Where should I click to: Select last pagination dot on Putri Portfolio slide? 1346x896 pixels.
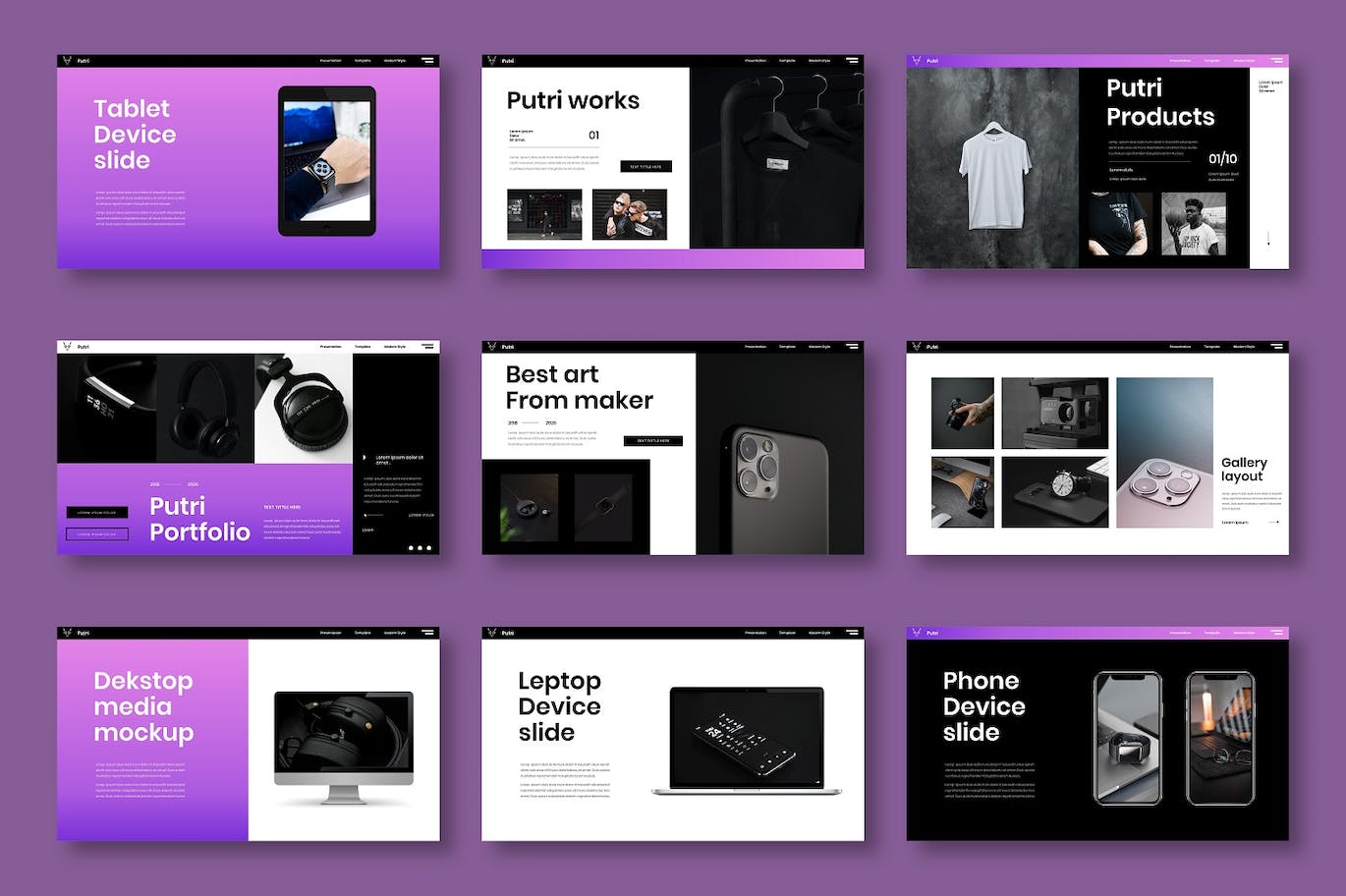tap(429, 548)
